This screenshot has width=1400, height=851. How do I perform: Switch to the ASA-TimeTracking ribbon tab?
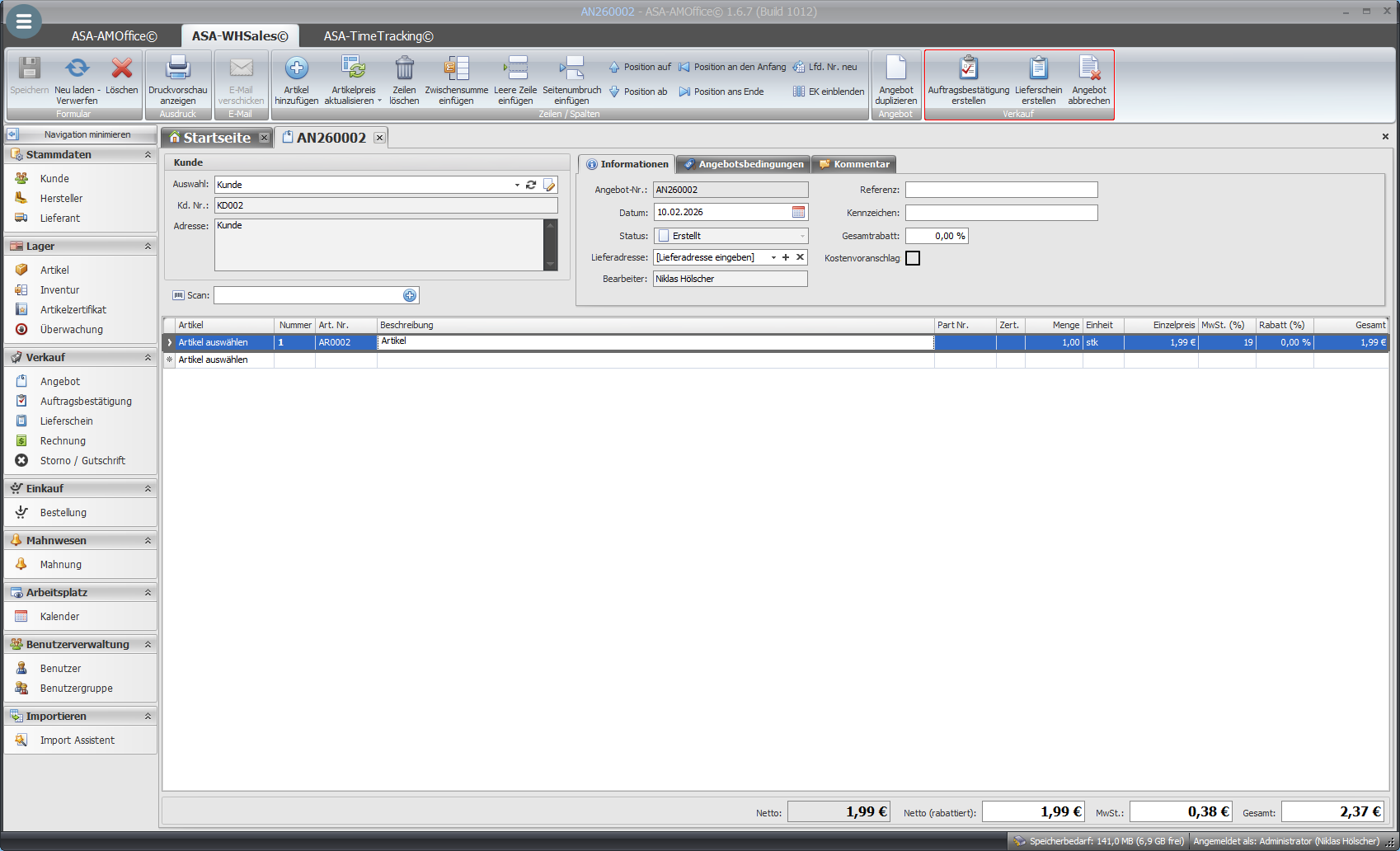[x=378, y=36]
